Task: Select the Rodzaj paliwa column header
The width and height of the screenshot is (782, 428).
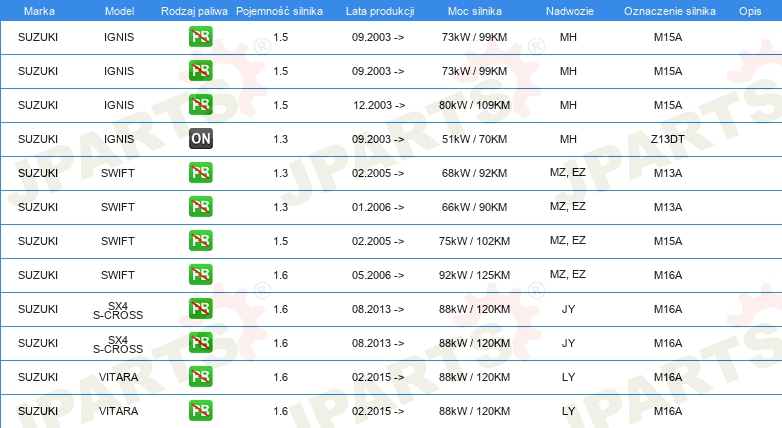Action: click(194, 11)
